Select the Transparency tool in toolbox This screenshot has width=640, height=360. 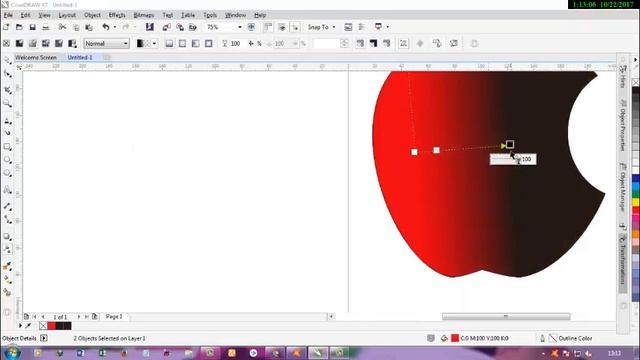pyautogui.click(x=7, y=249)
